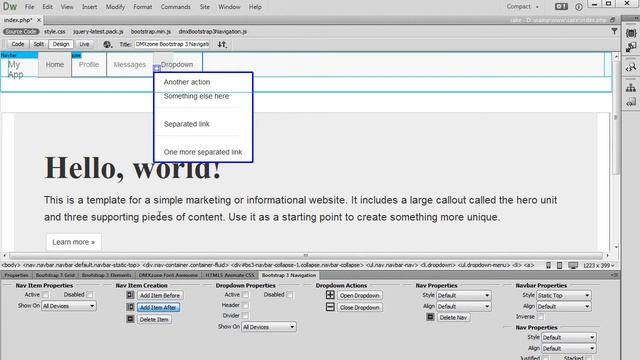Open the Databases panel icon in right dock
Viewport: 640px width, 360px height.
pyautogui.click(x=631, y=33)
